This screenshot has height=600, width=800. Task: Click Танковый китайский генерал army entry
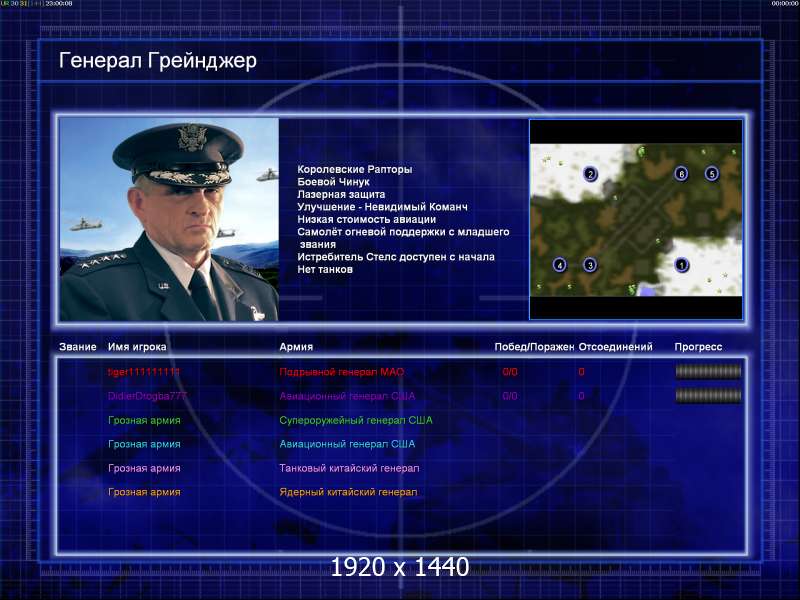(x=349, y=468)
